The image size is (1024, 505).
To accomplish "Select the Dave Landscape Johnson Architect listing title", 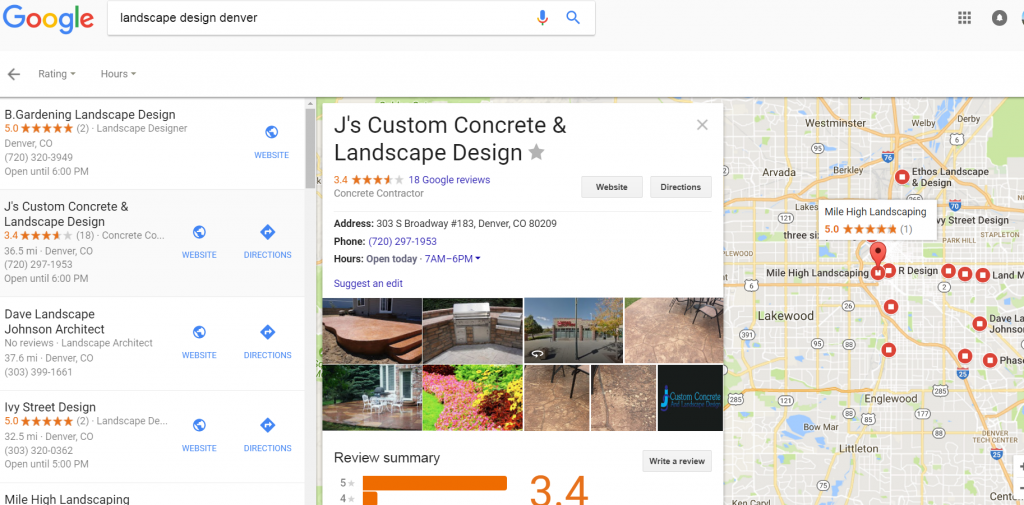I will pos(55,321).
